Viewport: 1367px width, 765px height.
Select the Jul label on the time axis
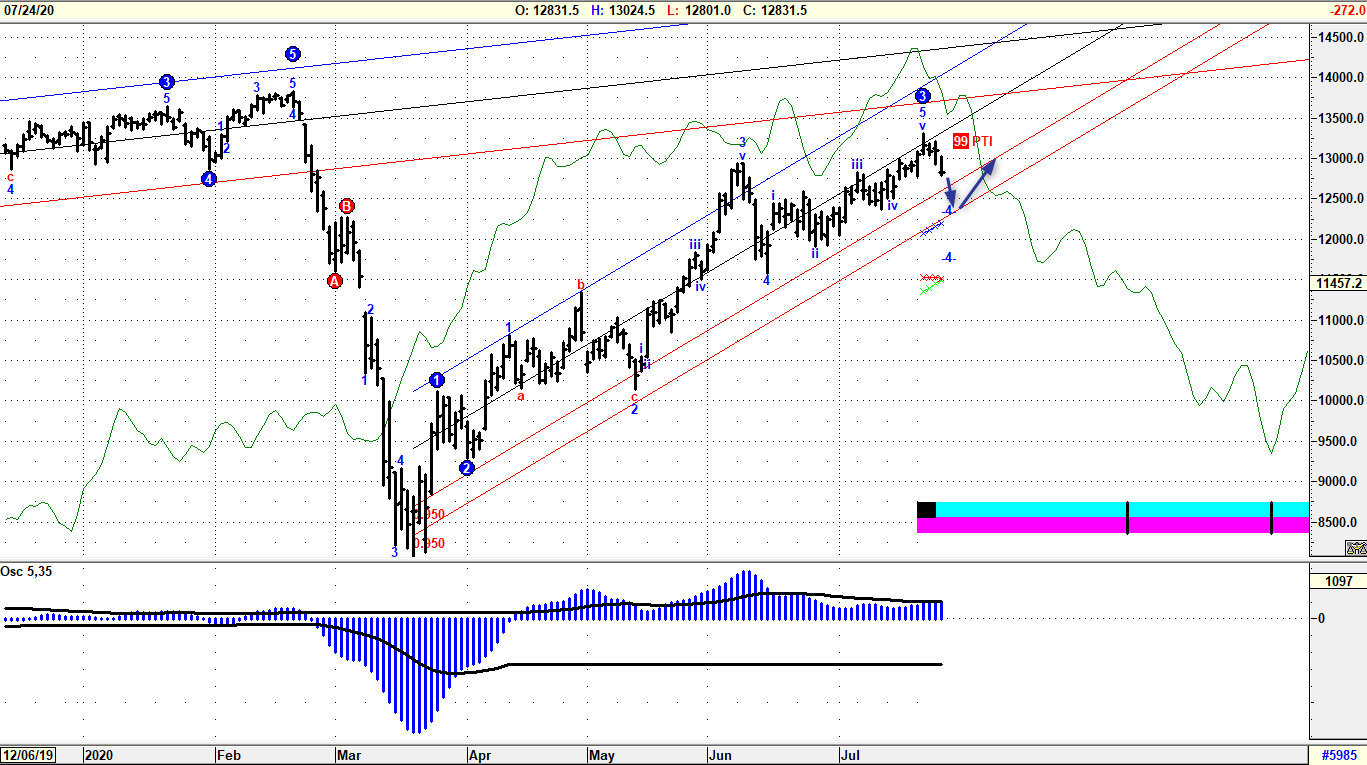(852, 757)
